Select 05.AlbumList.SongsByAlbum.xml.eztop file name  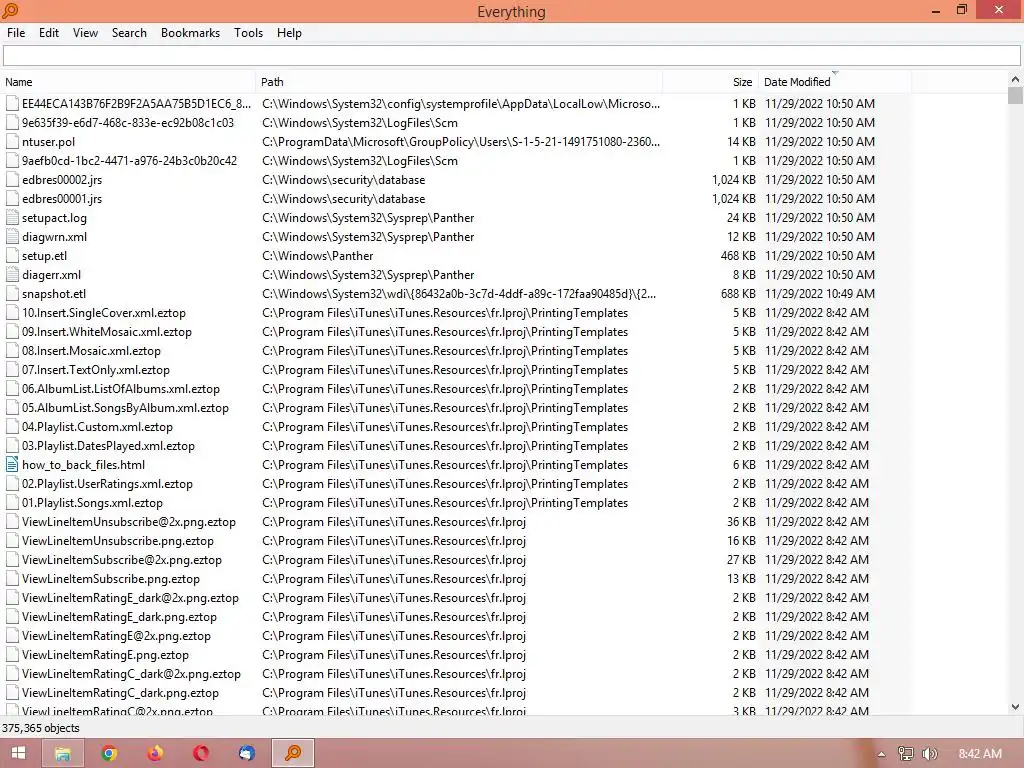(125, 408)
